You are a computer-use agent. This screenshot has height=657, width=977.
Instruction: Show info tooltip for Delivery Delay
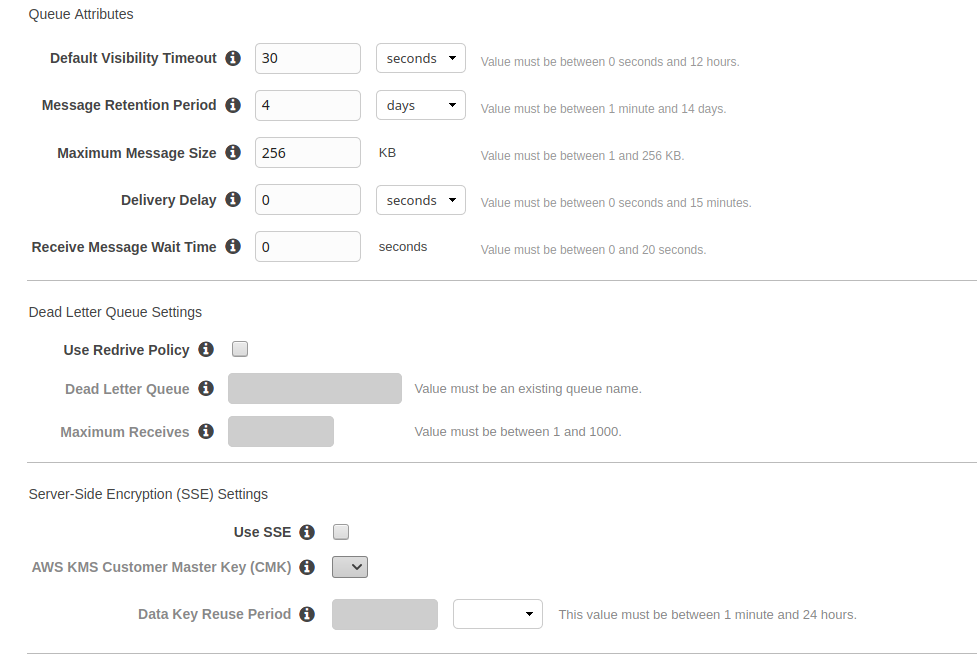coord(233,199)
